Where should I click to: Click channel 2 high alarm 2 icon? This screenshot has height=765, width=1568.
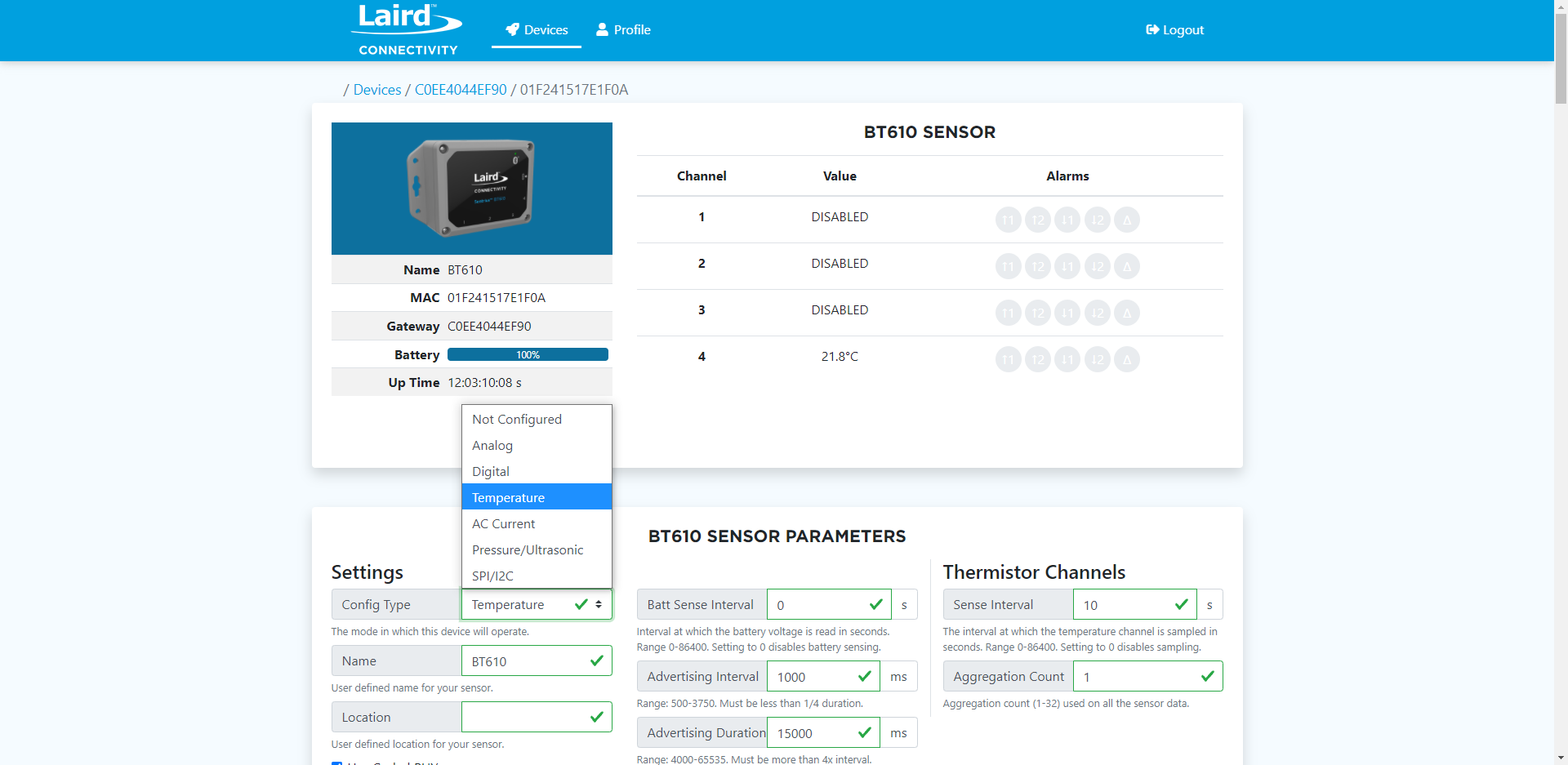(x=1037, y=266)
